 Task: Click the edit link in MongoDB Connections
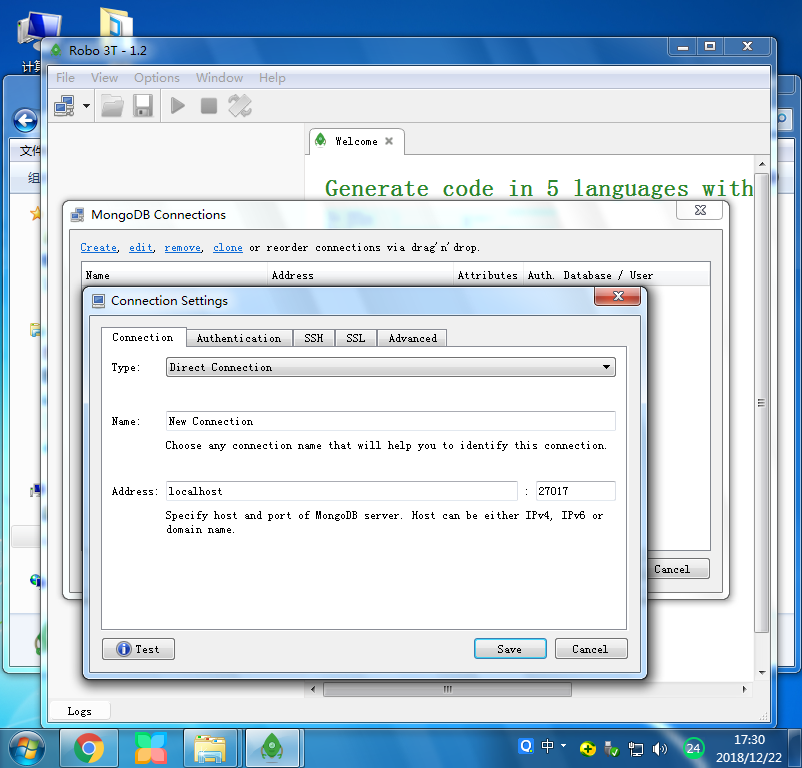tap(141, 247)
